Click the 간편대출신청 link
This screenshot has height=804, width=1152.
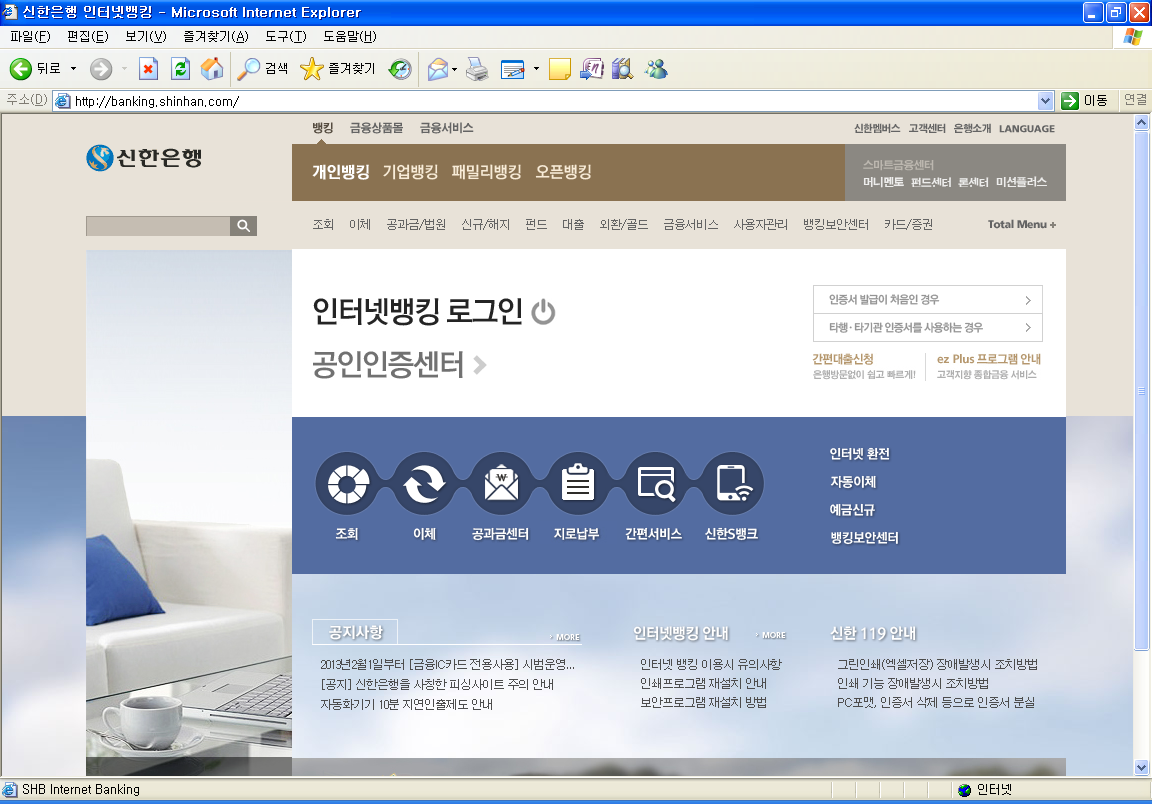[843, 359]
